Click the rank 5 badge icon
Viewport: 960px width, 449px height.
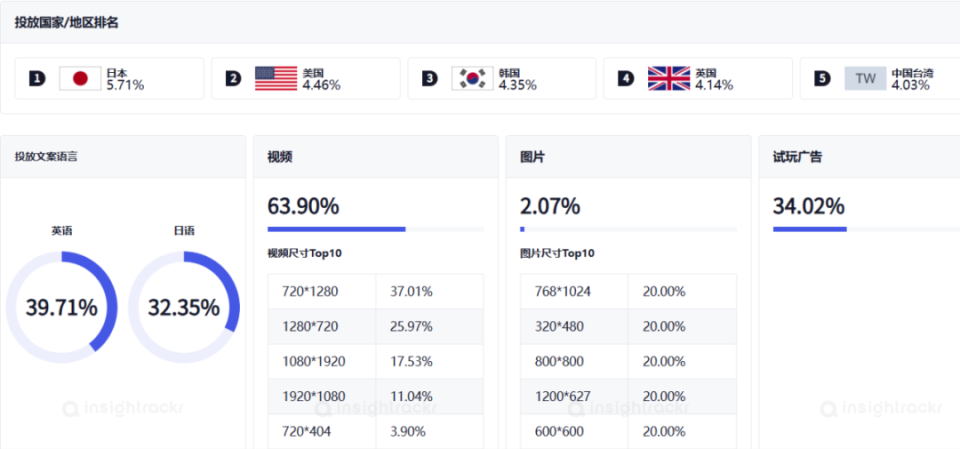[822, 78]
